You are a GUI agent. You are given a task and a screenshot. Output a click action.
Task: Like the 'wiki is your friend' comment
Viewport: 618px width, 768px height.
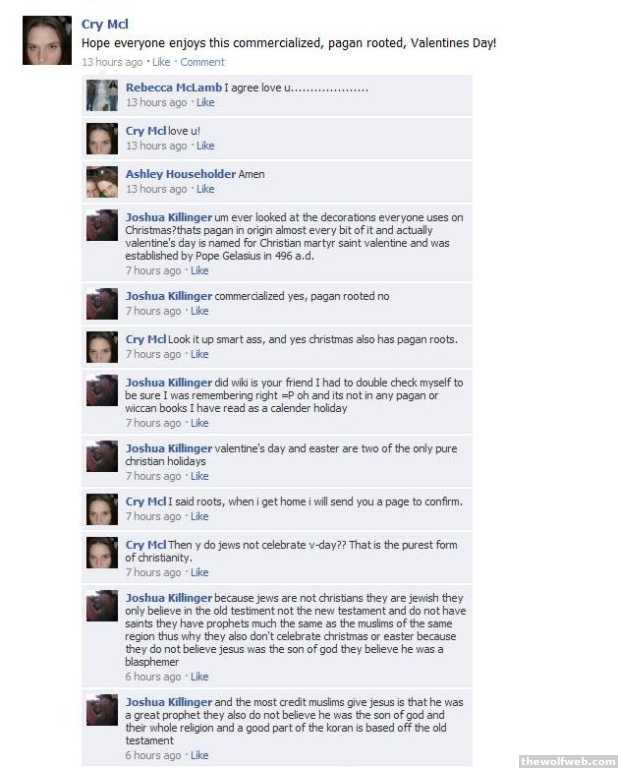[x=199, y=423]
